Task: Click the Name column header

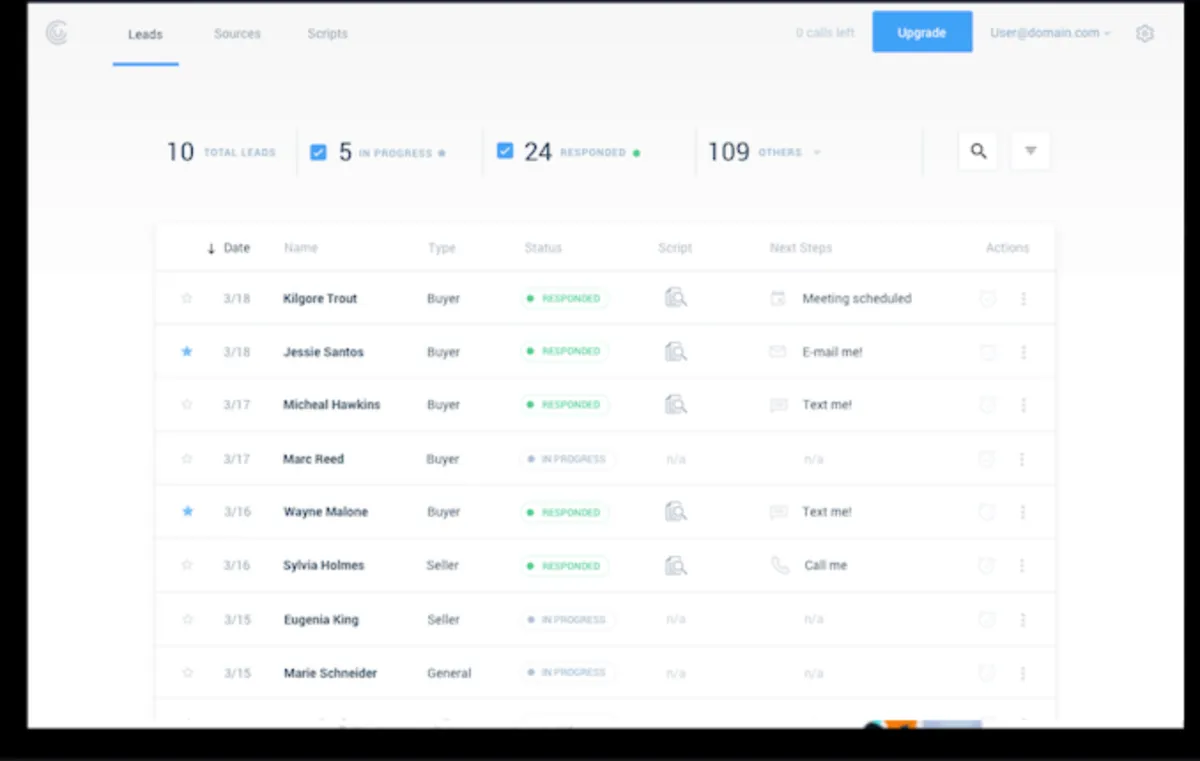Action: point(301,248)
